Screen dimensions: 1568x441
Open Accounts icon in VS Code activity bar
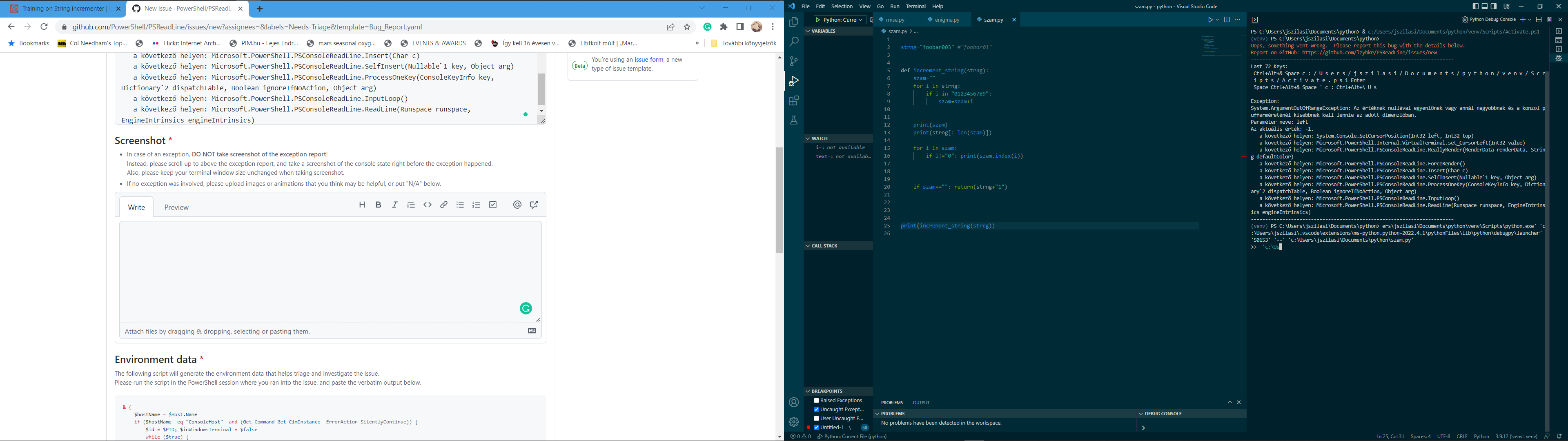[794, 403]
